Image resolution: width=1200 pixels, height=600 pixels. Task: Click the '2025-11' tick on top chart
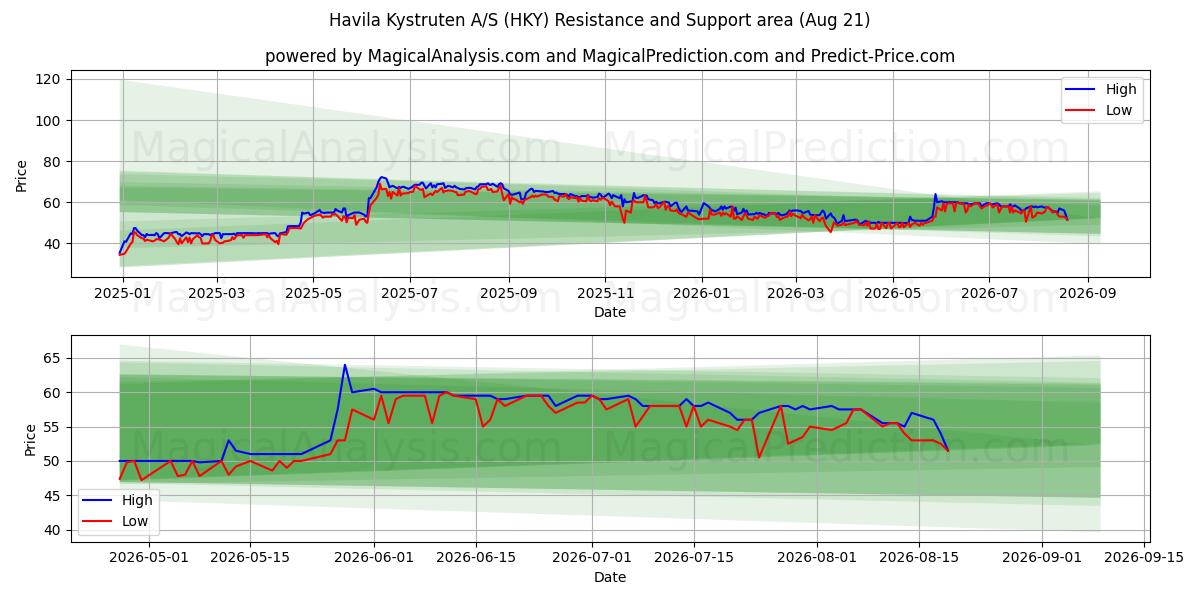[x=605, y=295]
